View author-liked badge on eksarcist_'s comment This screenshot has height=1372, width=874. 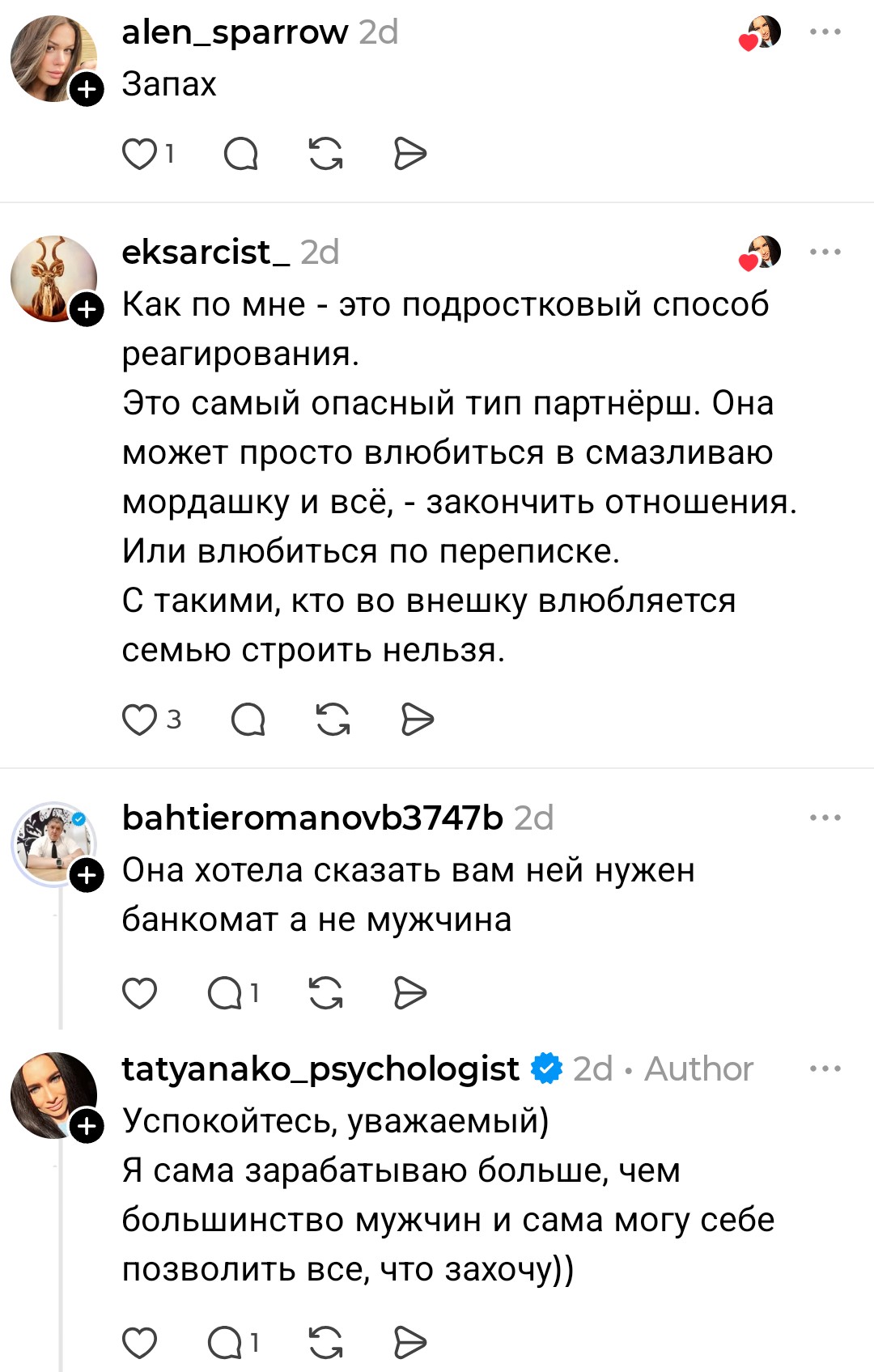tap(760, 253)
